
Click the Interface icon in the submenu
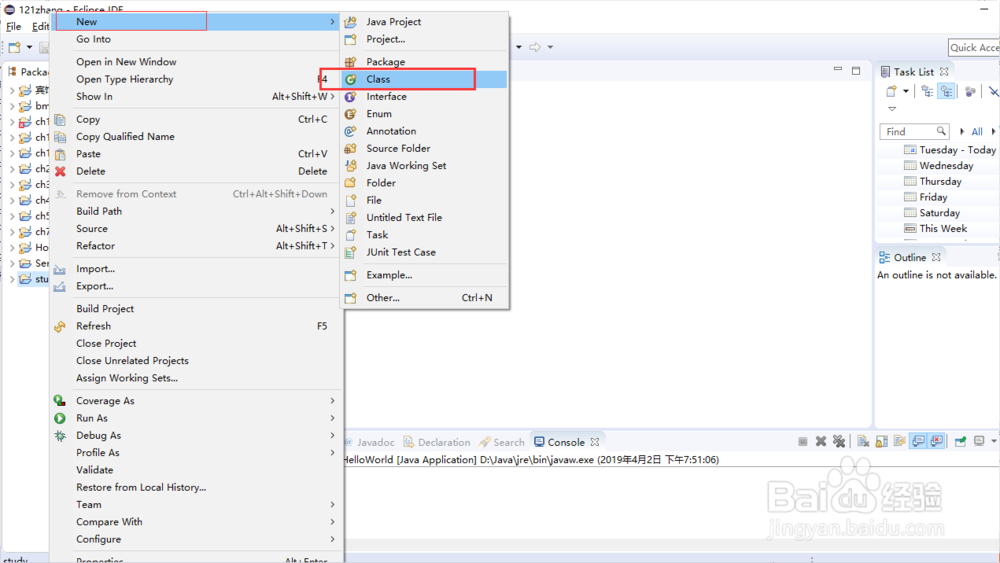pos(350,96)
